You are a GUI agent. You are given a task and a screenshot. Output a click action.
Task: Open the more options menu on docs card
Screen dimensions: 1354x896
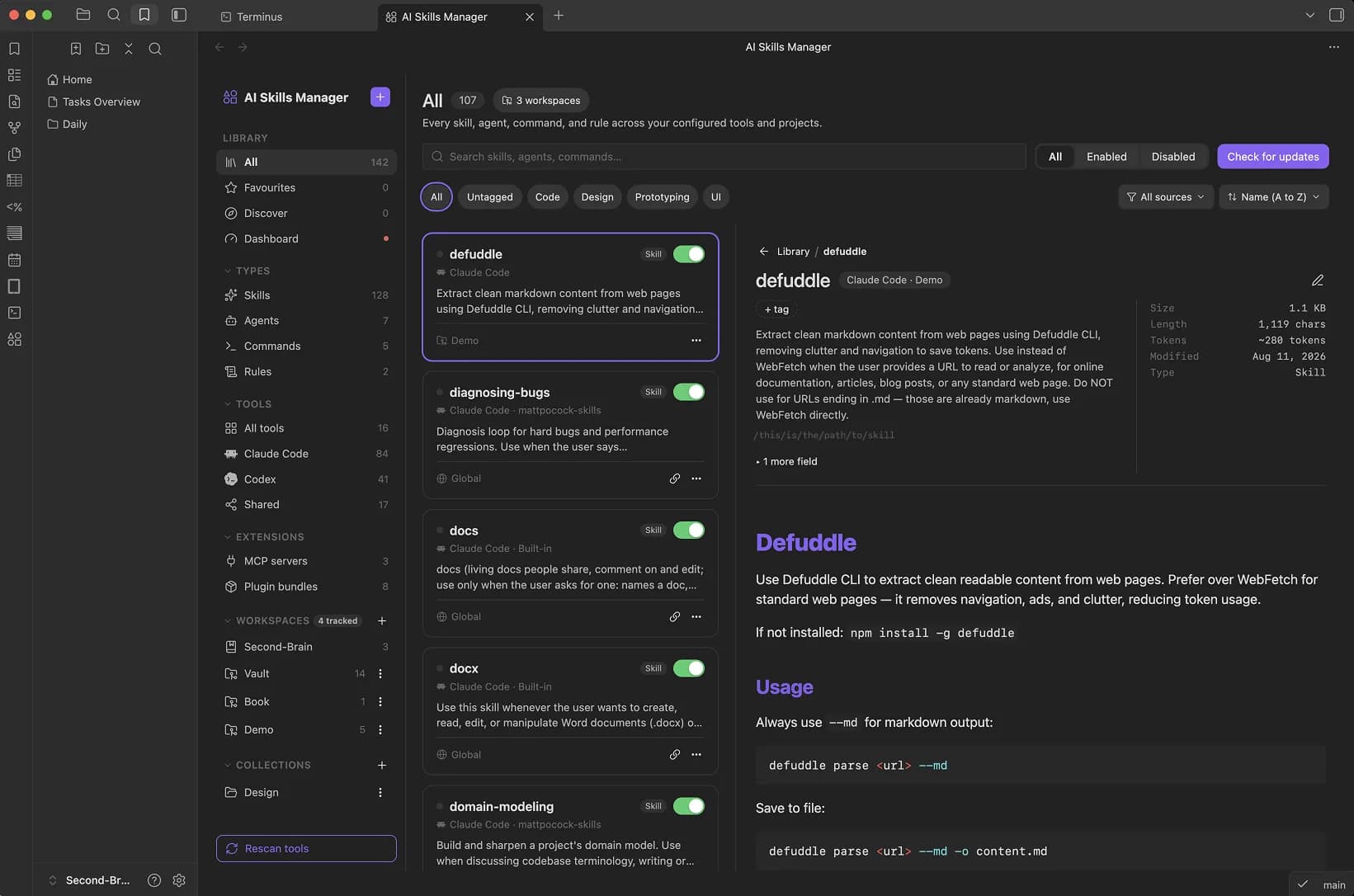696,616
